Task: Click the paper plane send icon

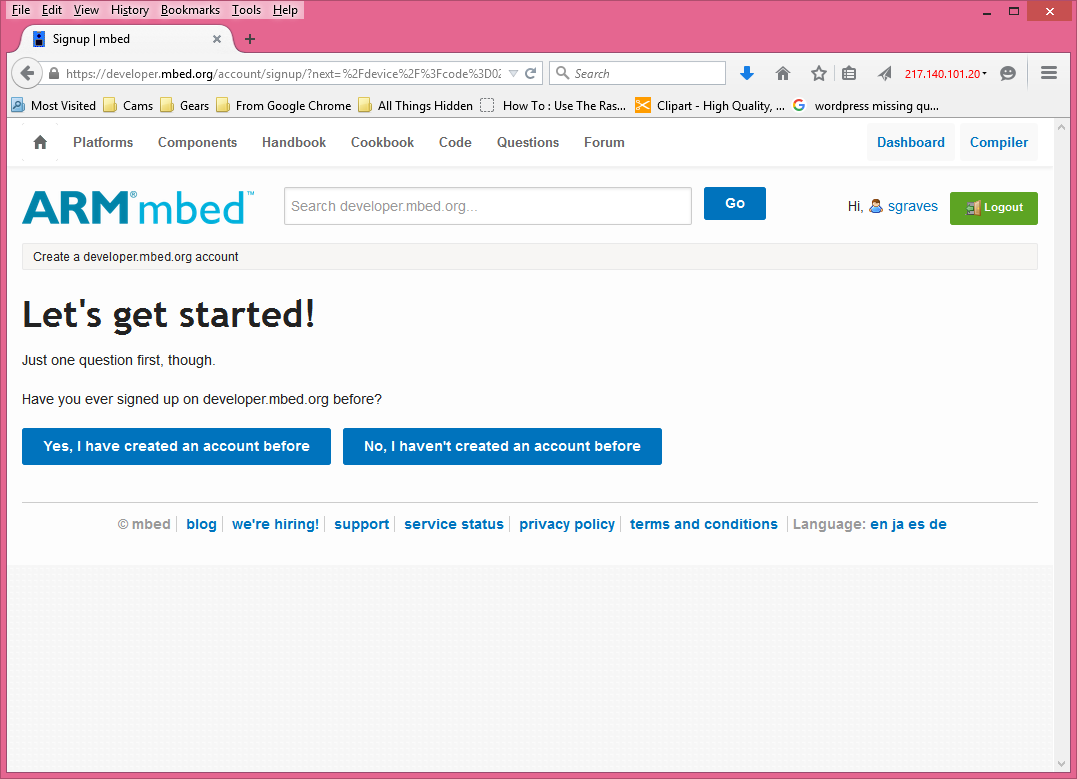Action: click(x=884, y=73)
